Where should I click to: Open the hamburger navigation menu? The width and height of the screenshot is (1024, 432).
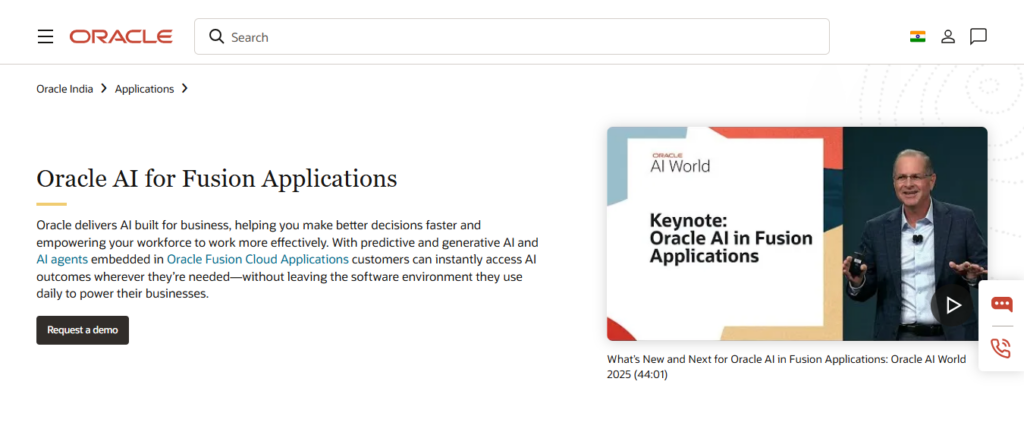pyautogui.click(x=45, y=37)
